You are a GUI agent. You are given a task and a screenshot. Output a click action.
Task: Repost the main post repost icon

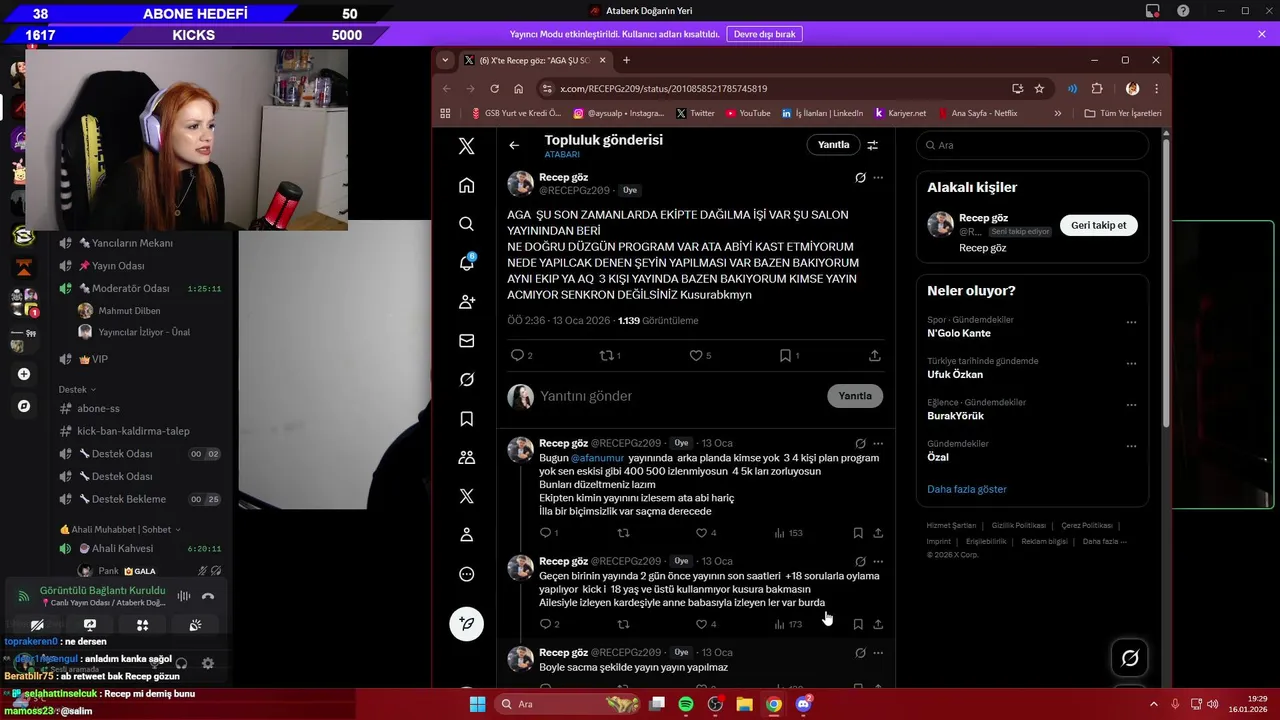(x=609, y=355)
